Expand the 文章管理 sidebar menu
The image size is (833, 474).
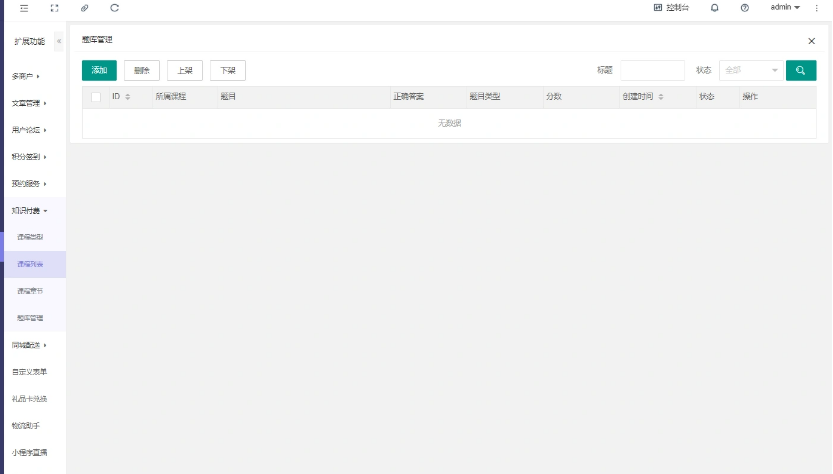pyautogui.click(x=29, y=103)
